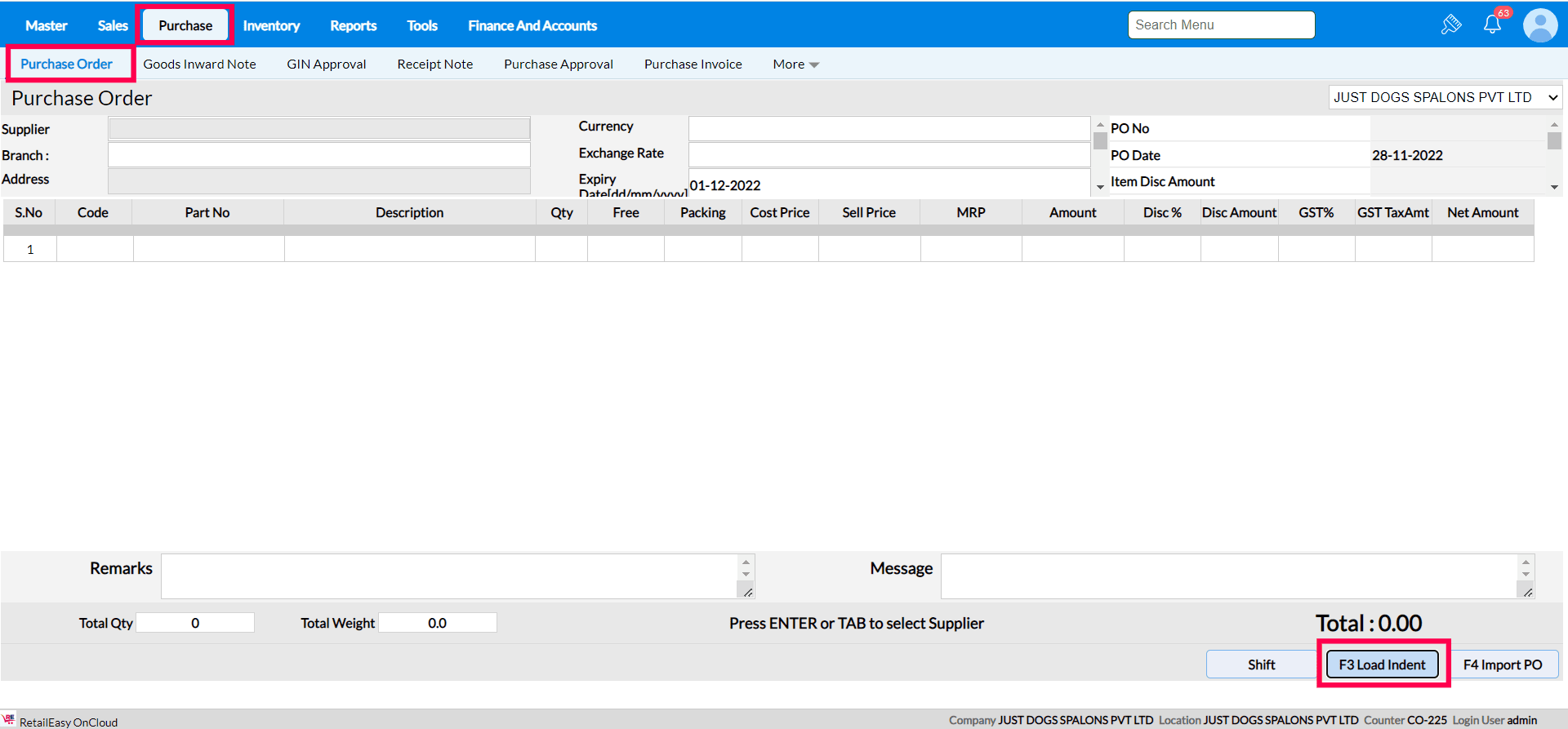Click up arrow of PO details scrollbar
1568x729 pixels.
click(1554, 124)
